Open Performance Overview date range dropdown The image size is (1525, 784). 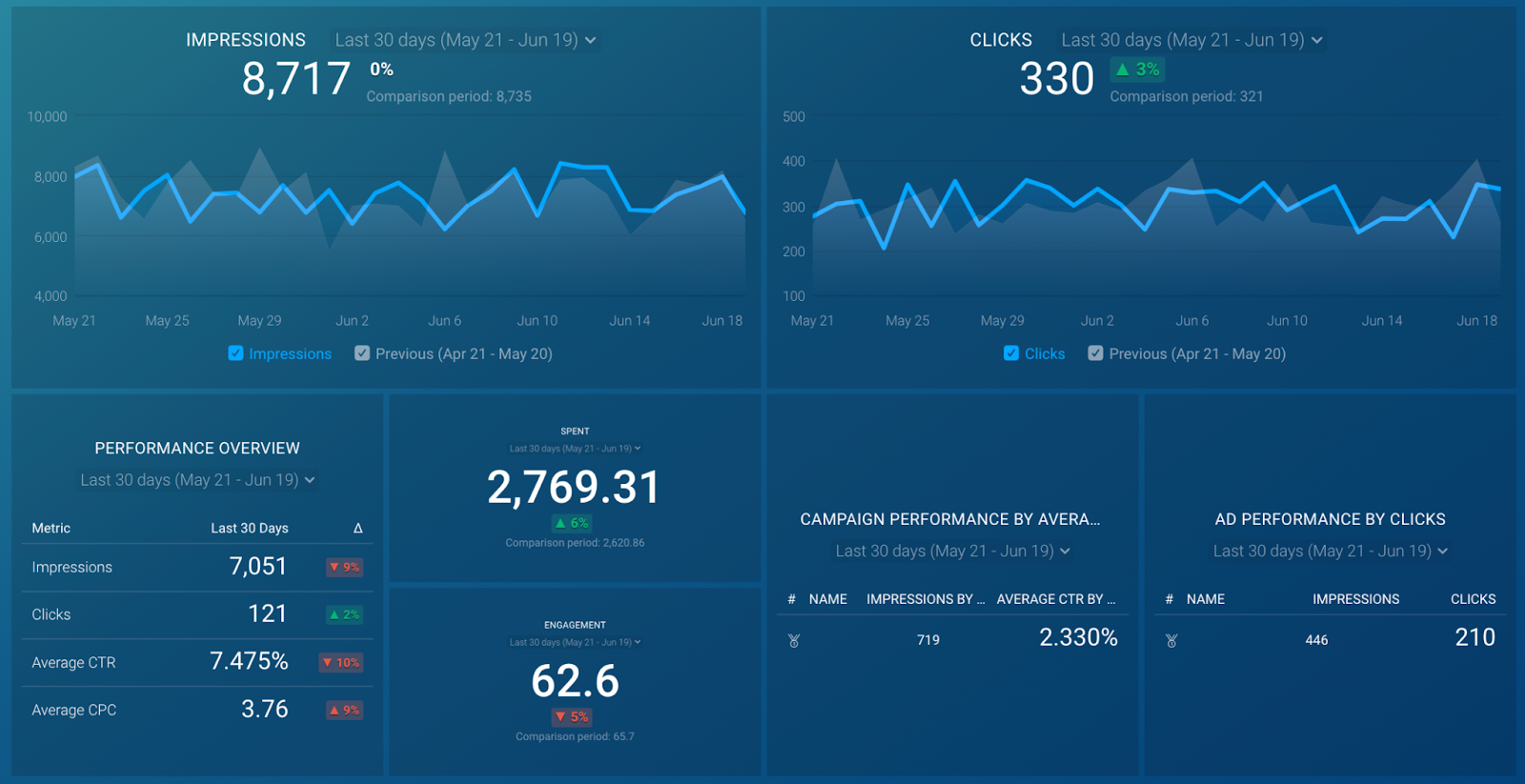point(197,480)
